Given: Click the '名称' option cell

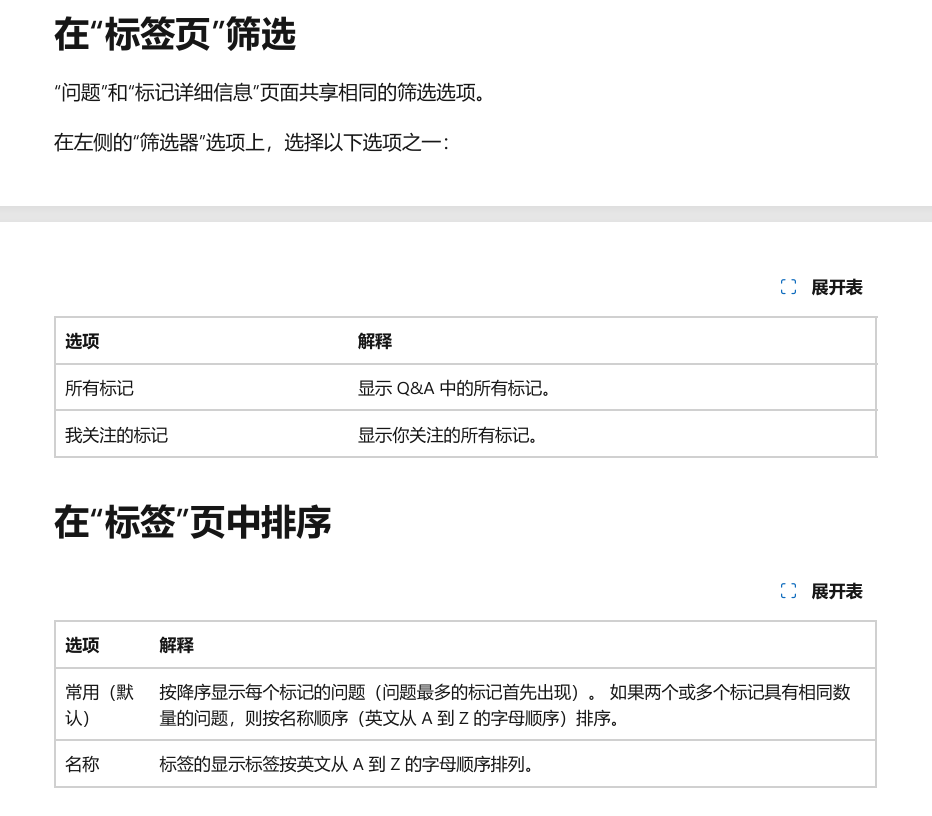Looking at the screenshot, I should coord(102,764).
